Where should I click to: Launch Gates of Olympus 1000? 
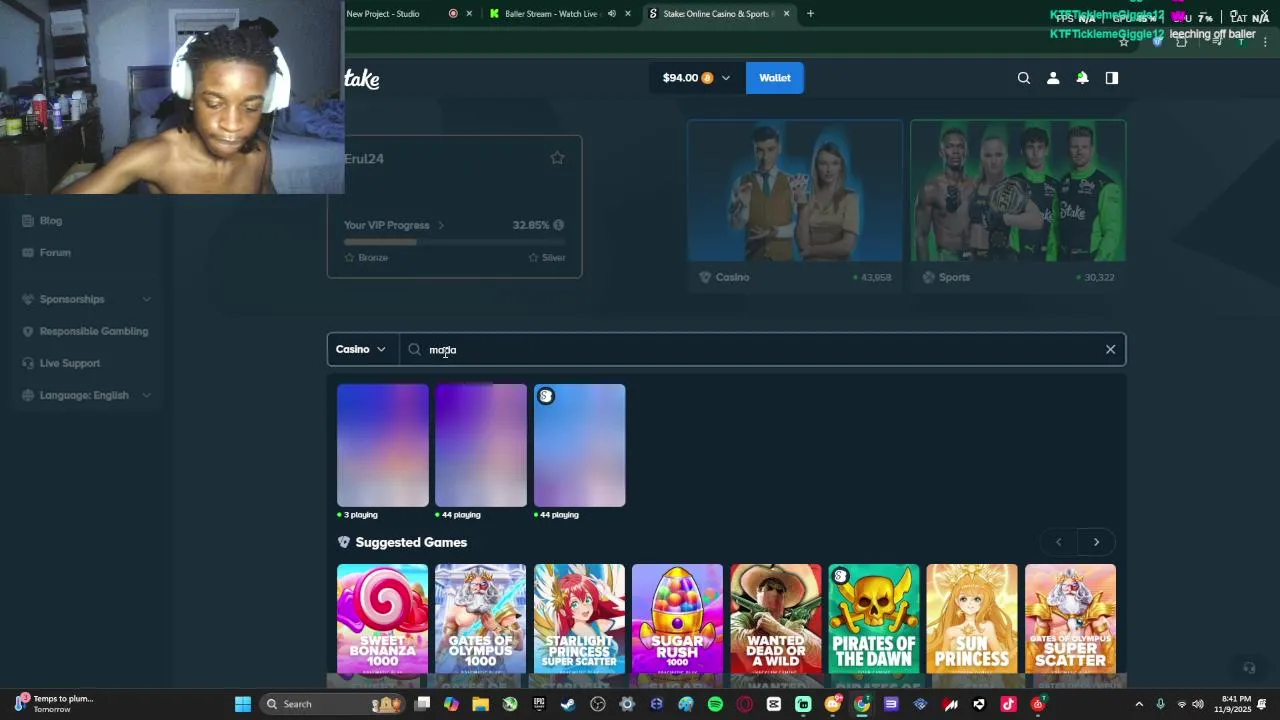[480, 620]
